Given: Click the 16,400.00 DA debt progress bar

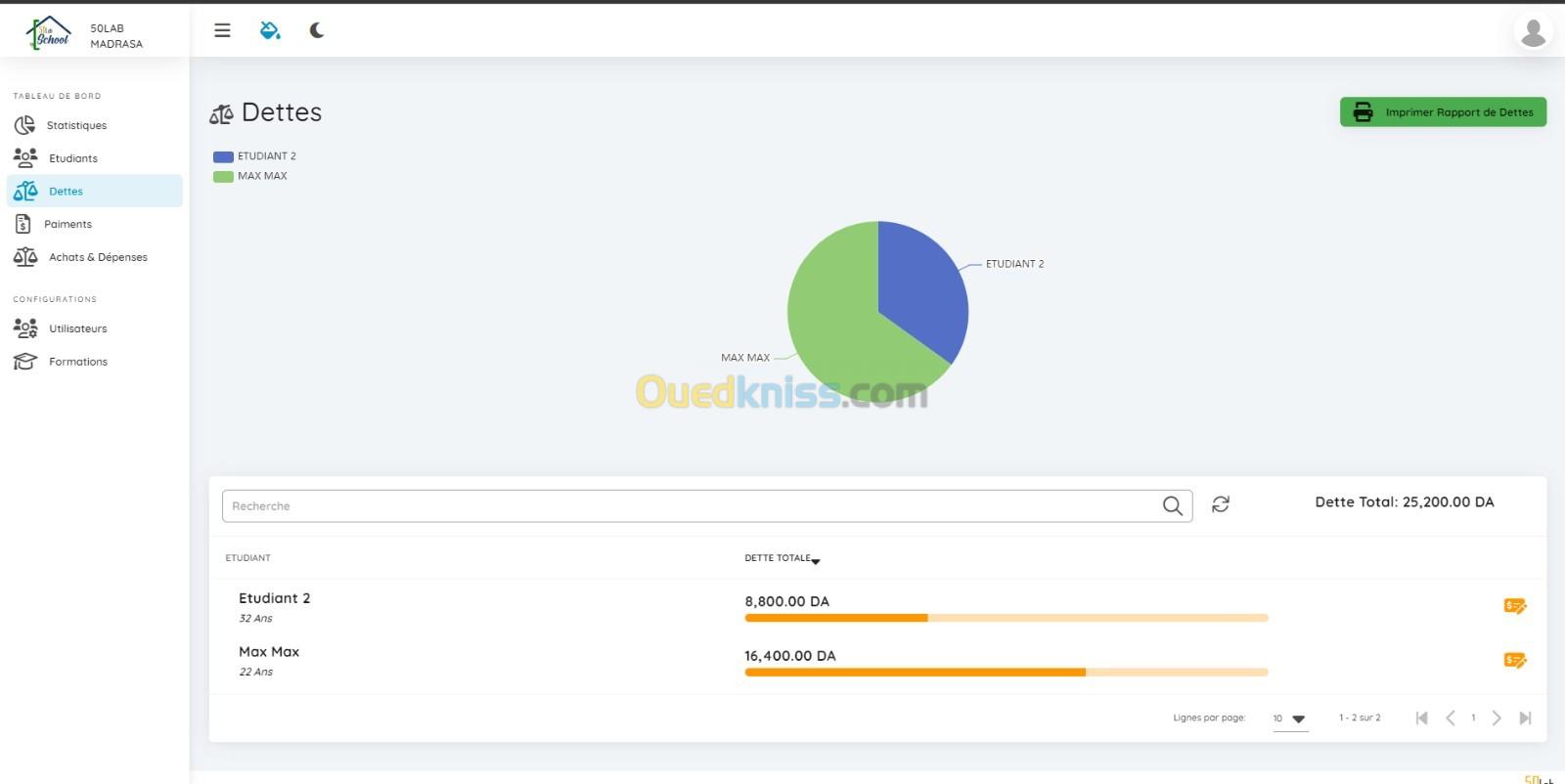Looking at the screenshot, I should pyautogui.click(x=1006, y=673).
